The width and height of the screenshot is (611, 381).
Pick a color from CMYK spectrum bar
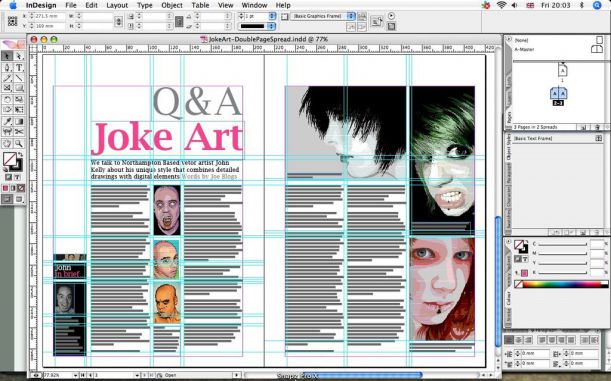(562, 284)
